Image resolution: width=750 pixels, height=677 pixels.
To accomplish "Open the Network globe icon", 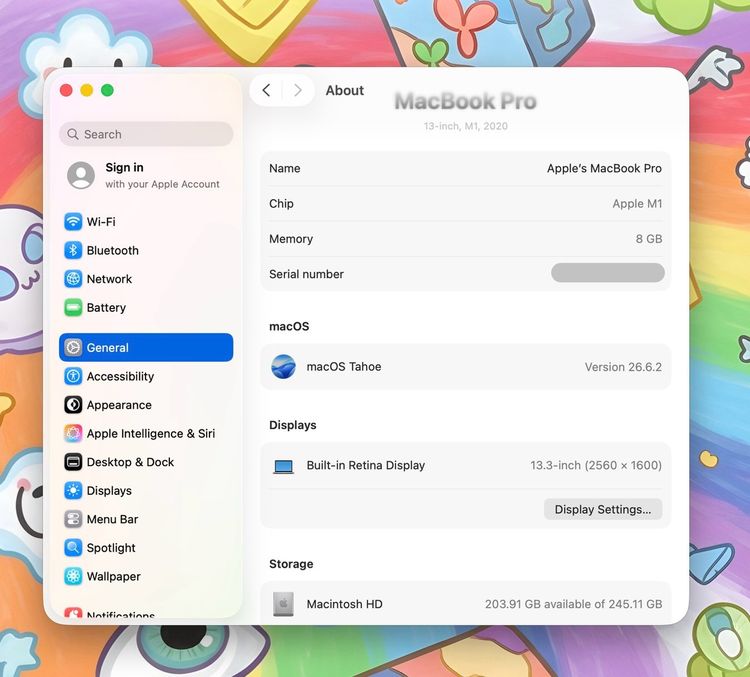I will click(73, 279).
